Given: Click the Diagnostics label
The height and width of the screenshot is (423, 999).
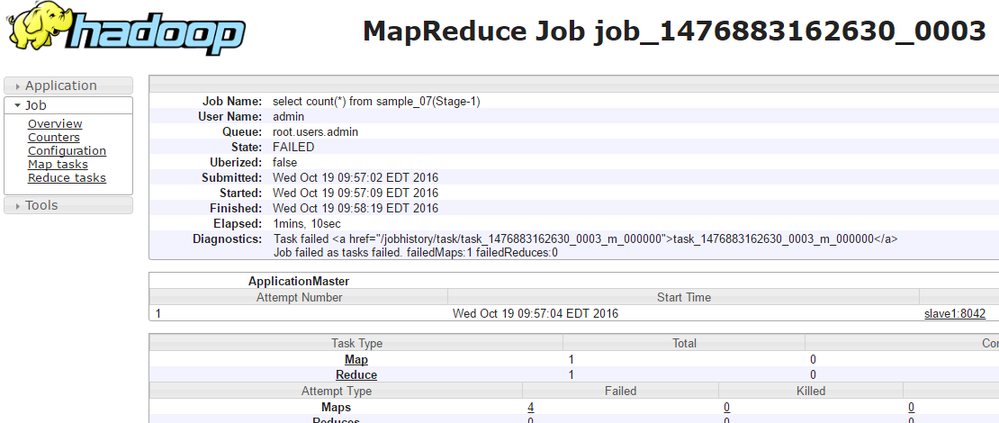Looking at the screenshot, I should pos(227,239).
